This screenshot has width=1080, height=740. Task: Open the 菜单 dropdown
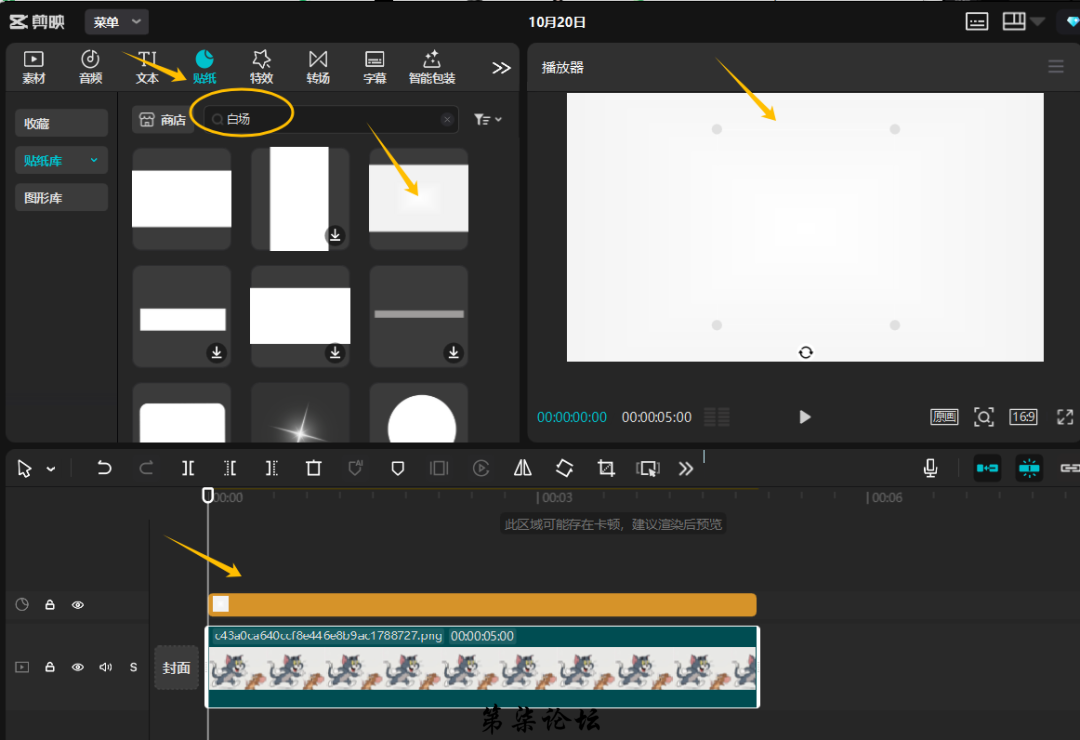[116, 21]
